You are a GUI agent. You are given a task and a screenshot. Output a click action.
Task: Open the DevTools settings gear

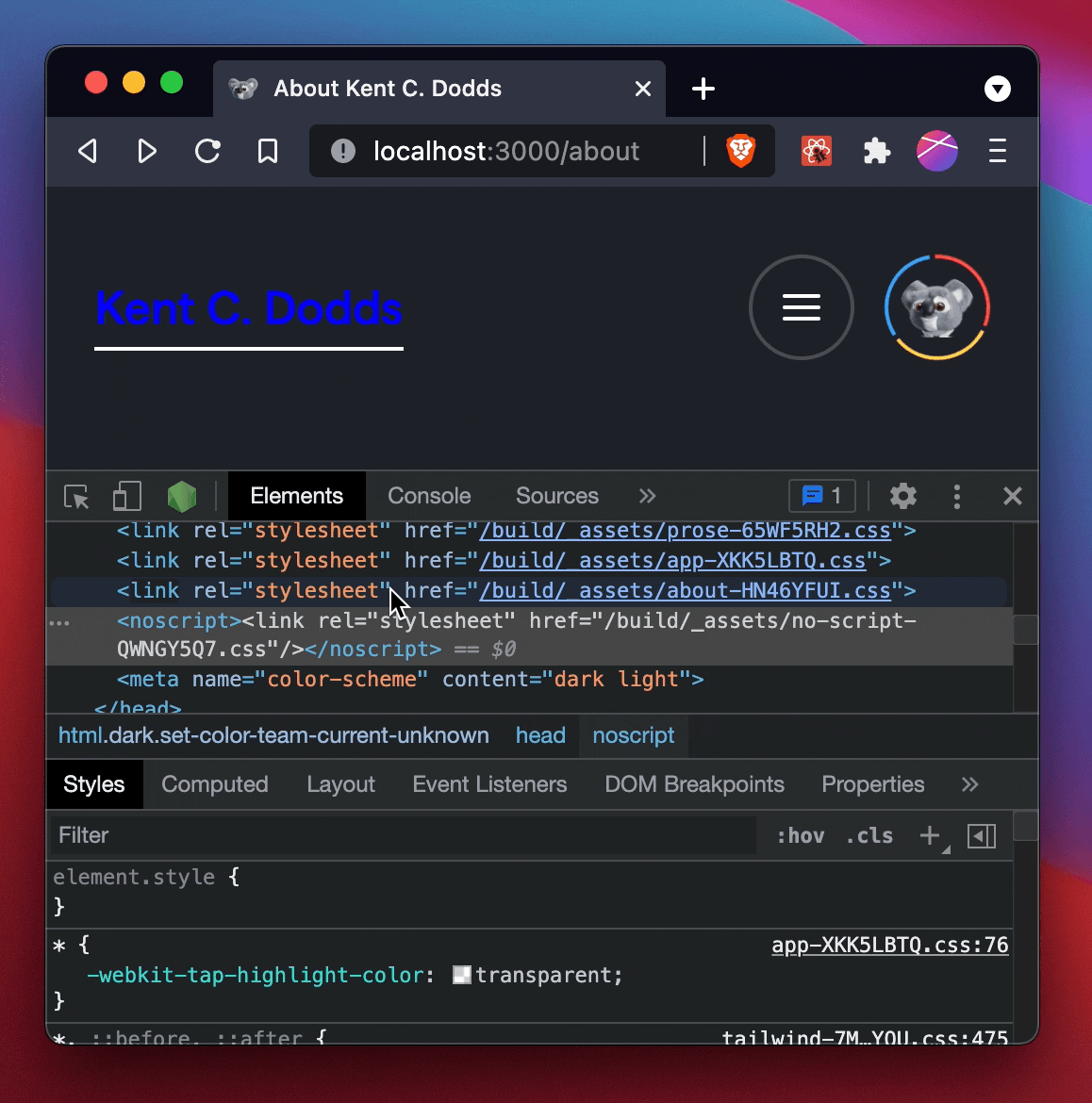(x=902, y=497)
